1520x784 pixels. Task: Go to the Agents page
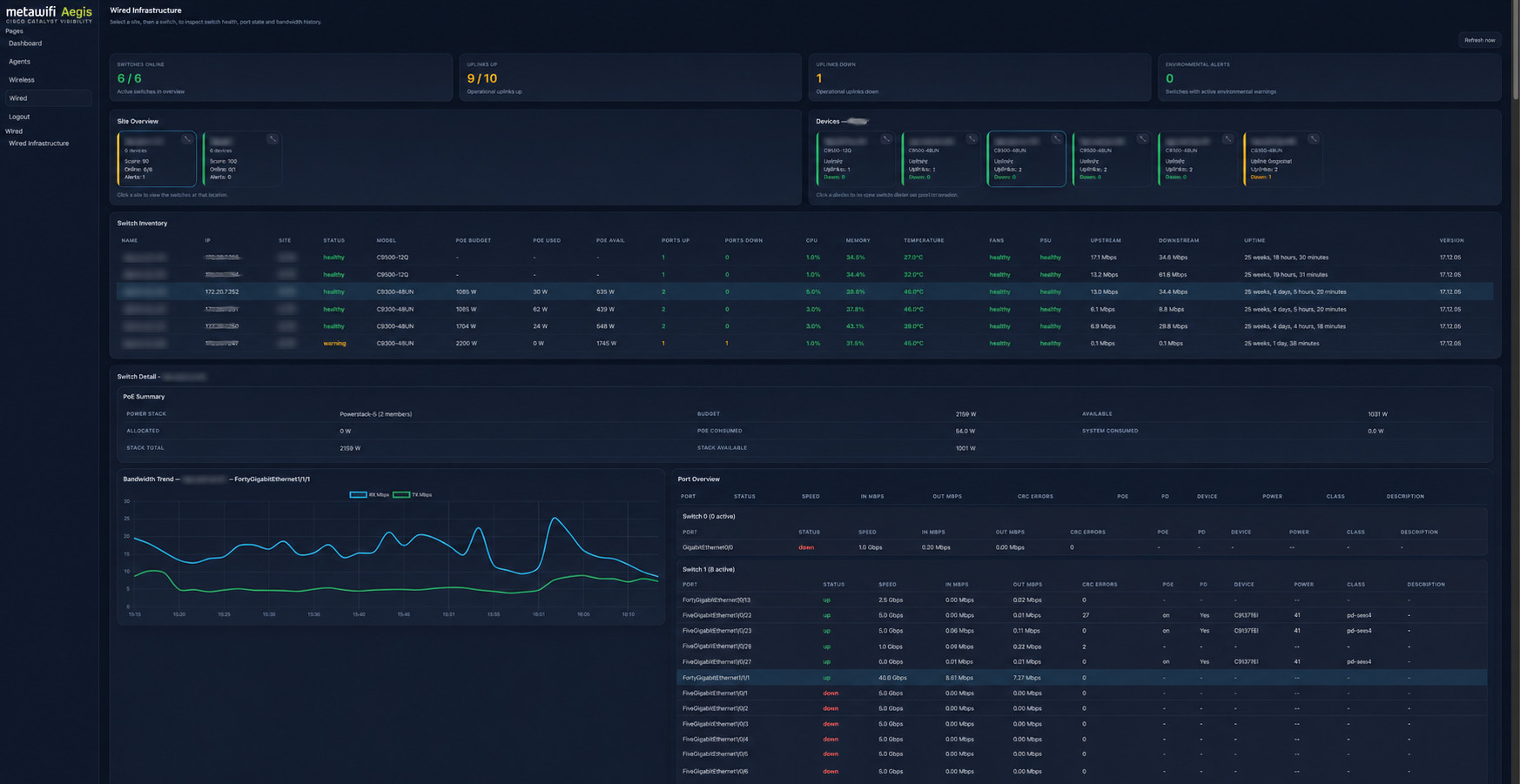(x=19, y=62)
